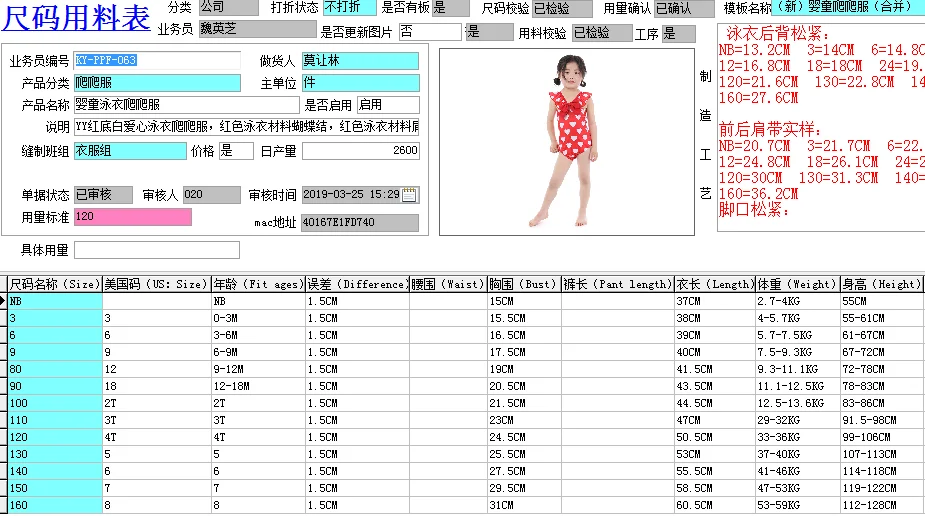Click the 做货人 field 莫让林
The height and width of the screenshot is (516, 925).
click(x=360, y=60)
